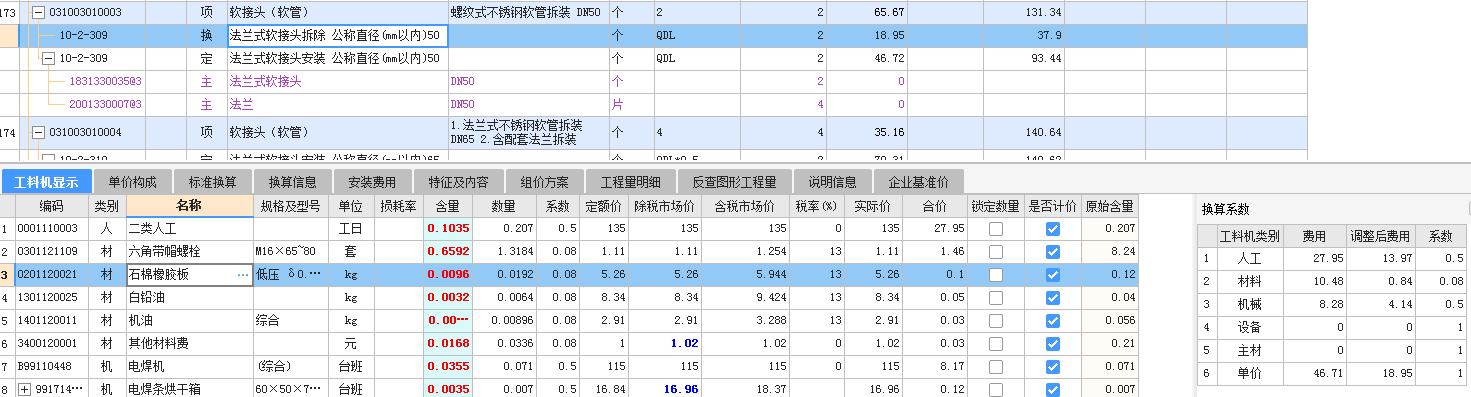Viewport: 1471px width, 397px height.
Task: Switch to the 工料机显示 tab
Action: pos(46,182)
